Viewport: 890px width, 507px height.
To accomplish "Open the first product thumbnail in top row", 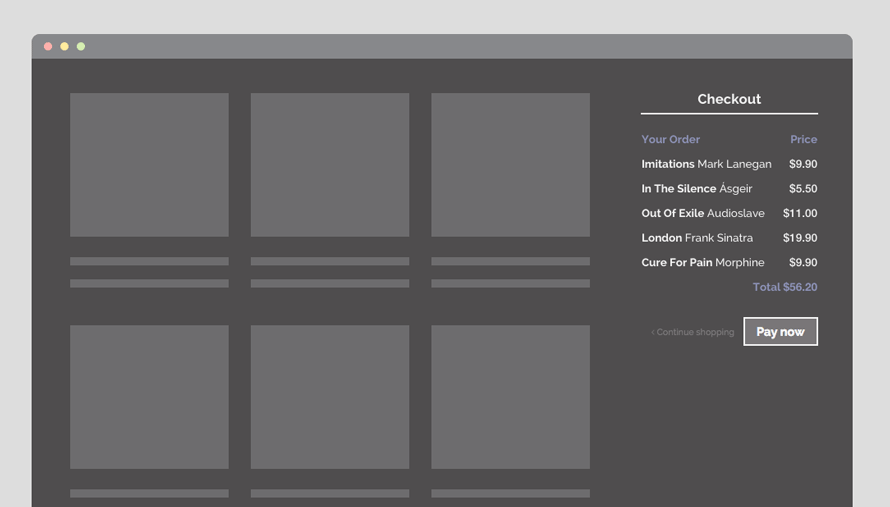I will (149, 165).
